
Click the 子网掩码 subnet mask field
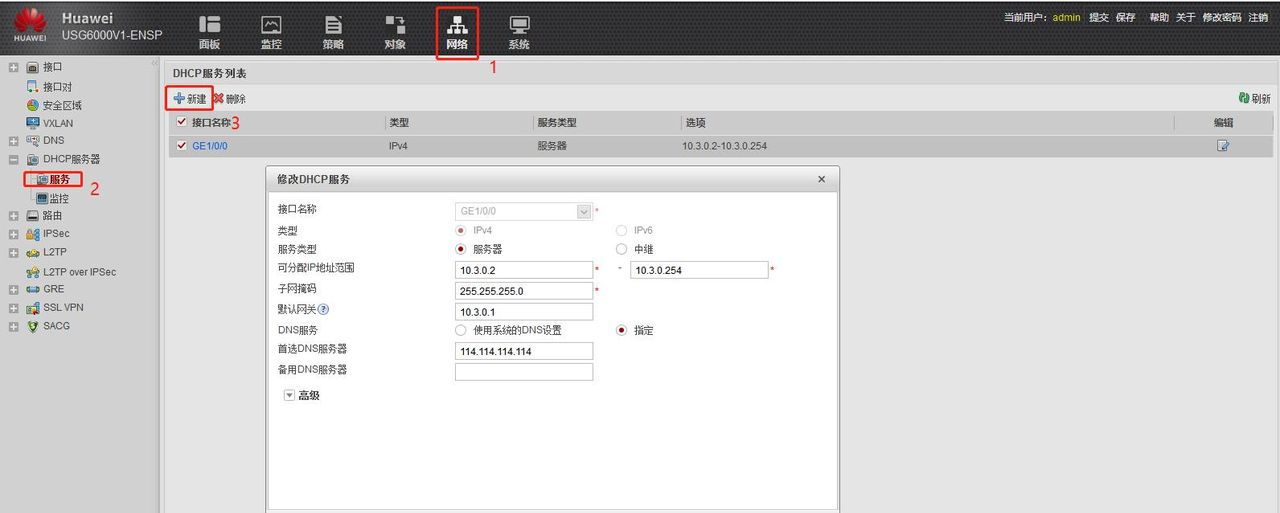tap(524, 290)
